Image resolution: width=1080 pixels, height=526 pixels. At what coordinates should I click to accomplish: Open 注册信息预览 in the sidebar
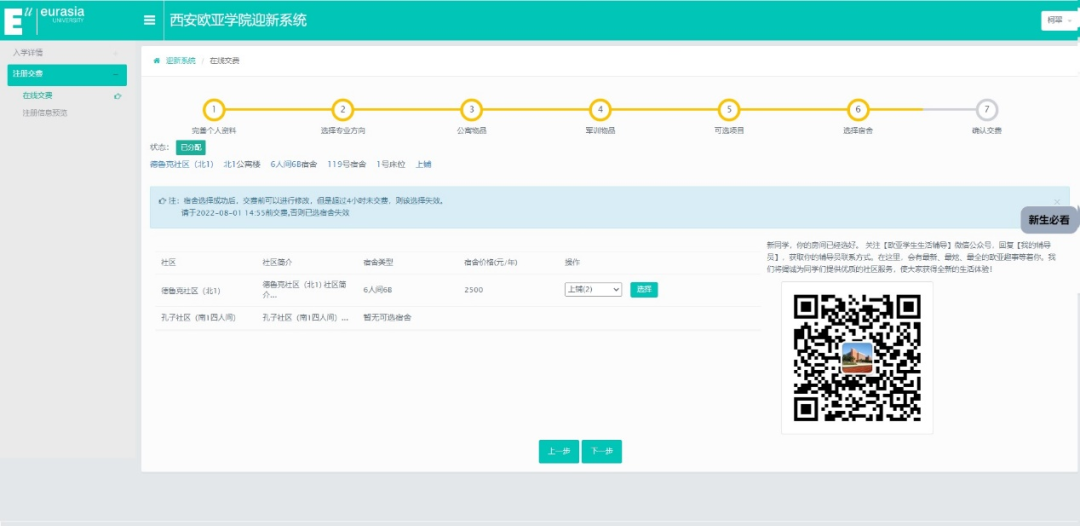tap(45, 113)
